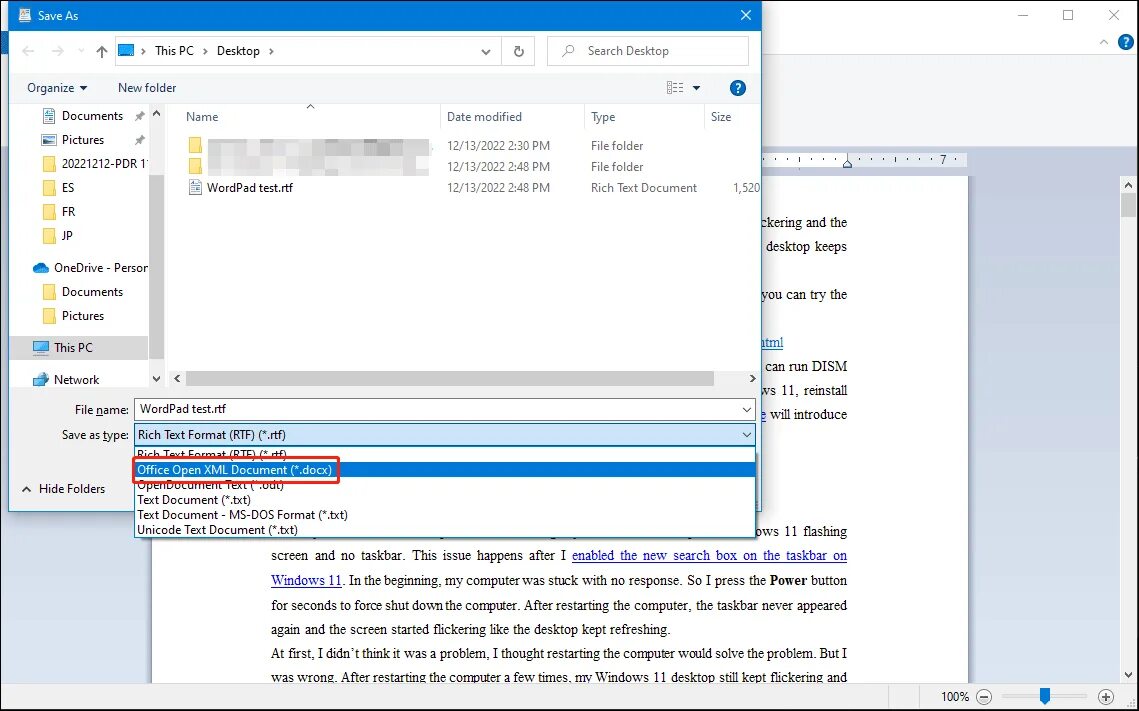Click the This PC monitor icon in the address bar
The height and width of the screenshot is (711, 1139).
[x=126, y=50]
